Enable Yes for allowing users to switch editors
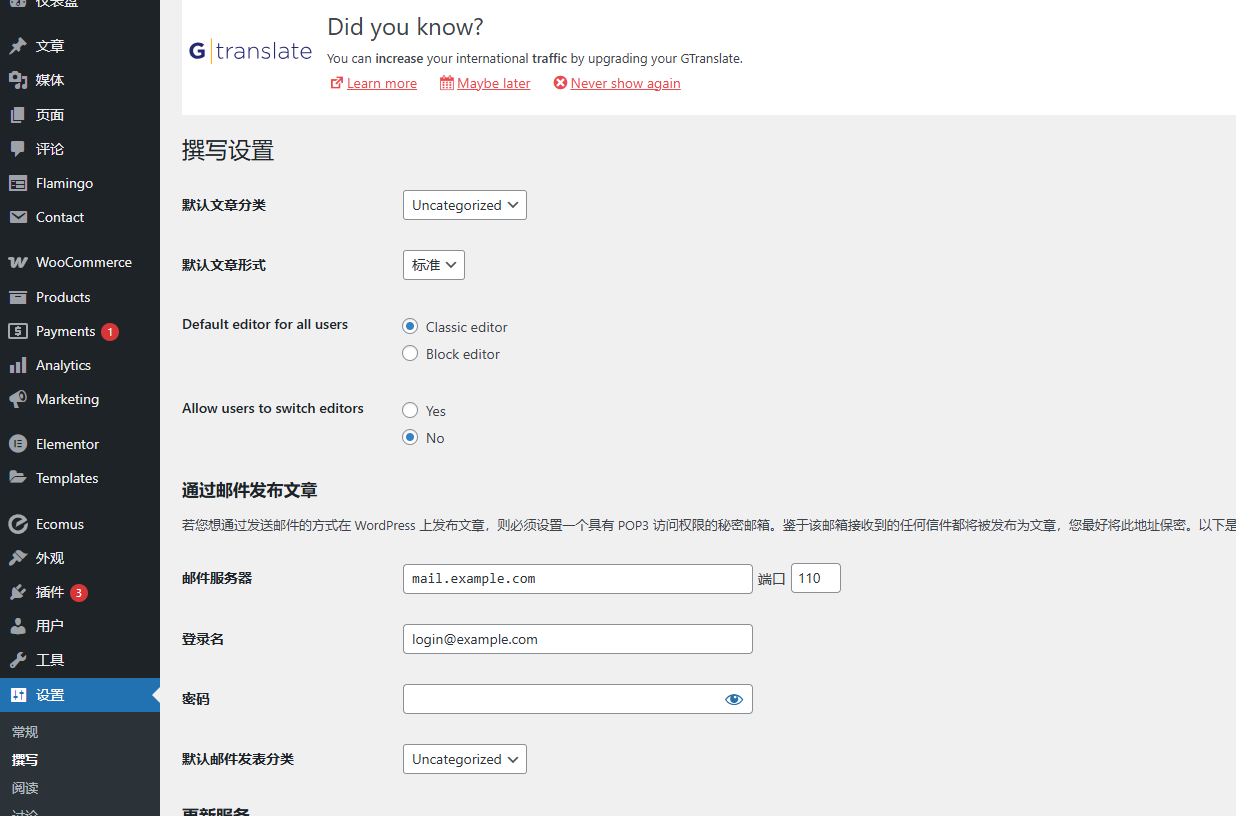This screenshot has height=816, width=1236. point(410,410)
